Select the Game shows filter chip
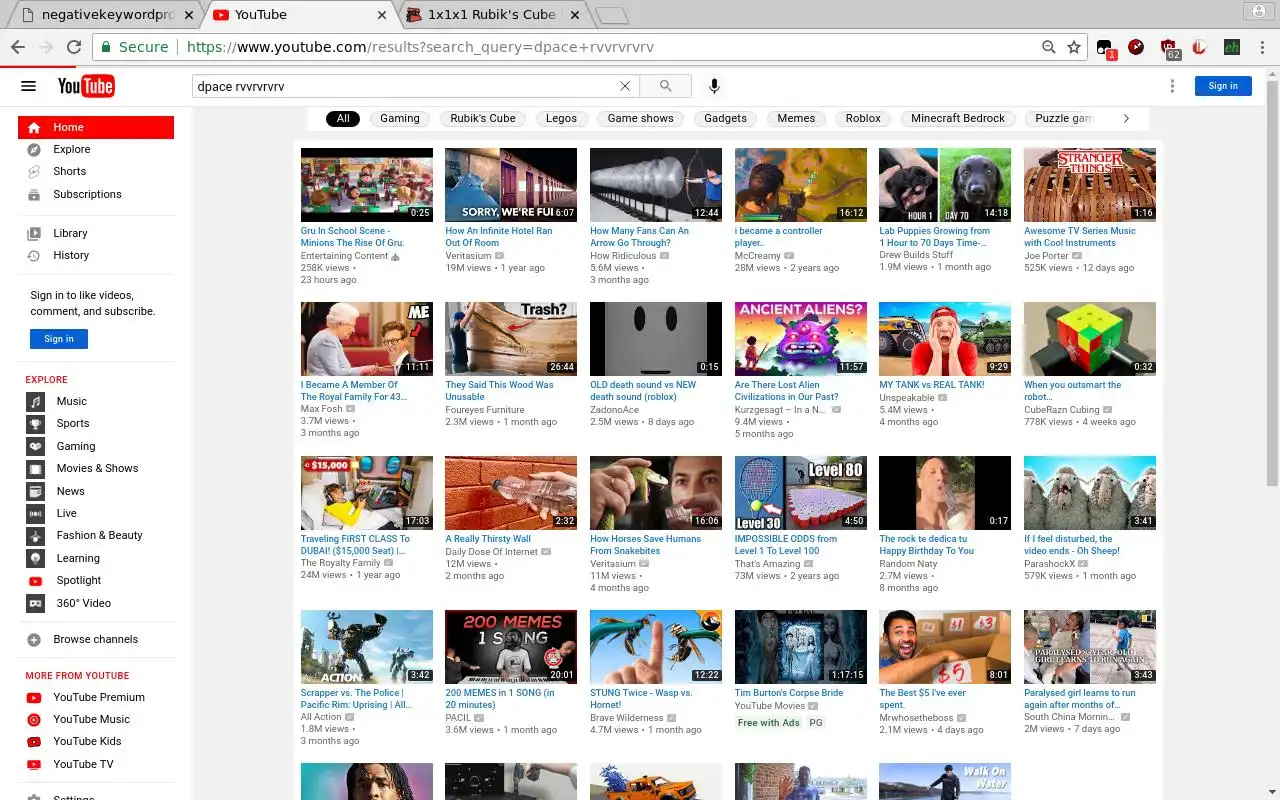 (641, 118)
